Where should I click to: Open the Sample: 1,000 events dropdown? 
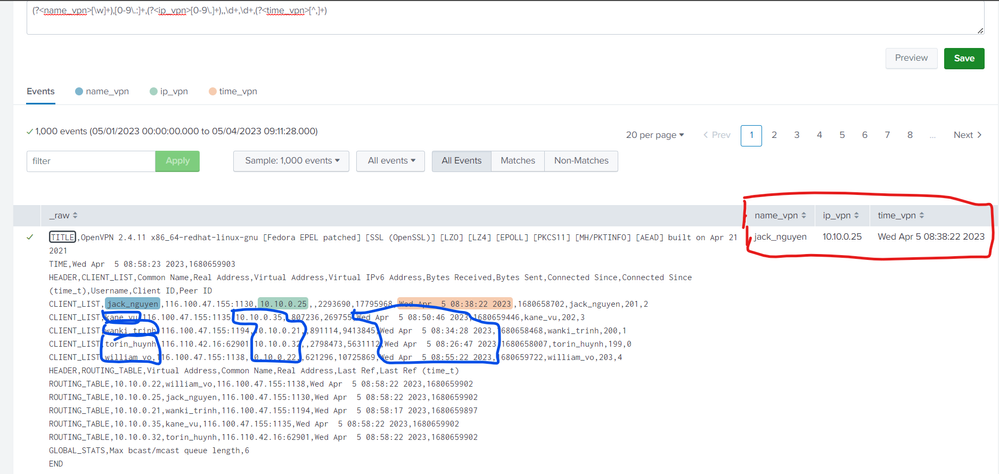pos(290,160)
